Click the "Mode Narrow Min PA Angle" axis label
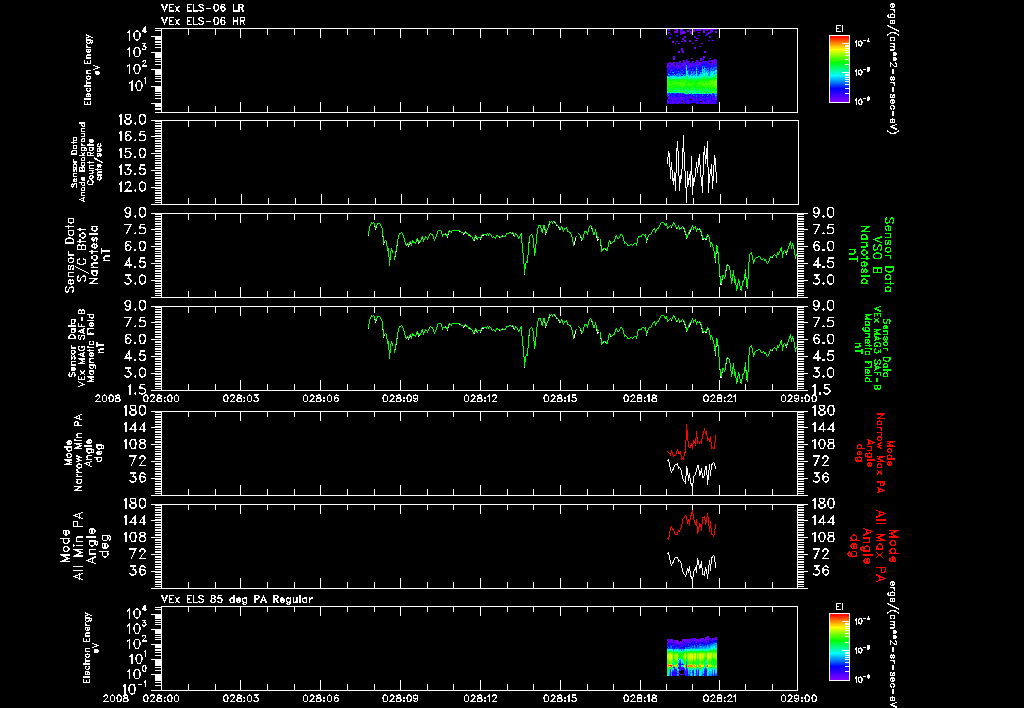 tap(83, 452)
